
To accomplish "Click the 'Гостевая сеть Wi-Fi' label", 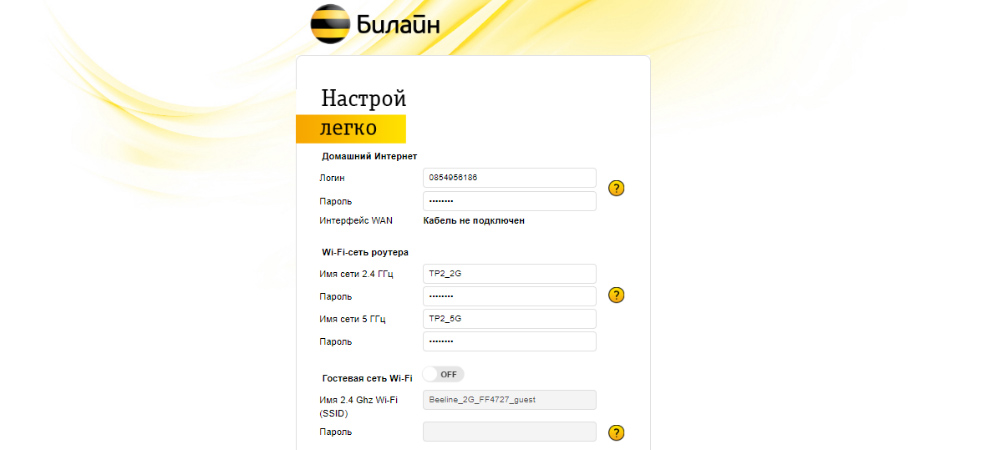I will tap(367, 378).
